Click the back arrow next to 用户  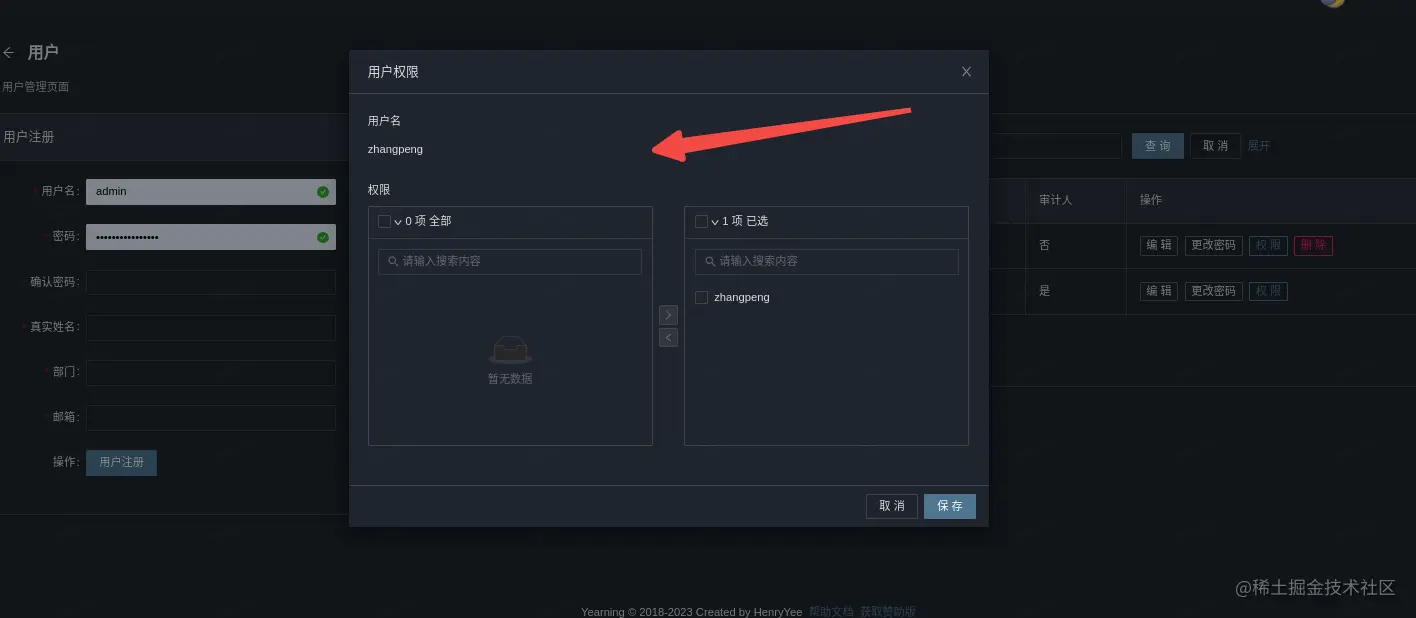click(x=8, y=52)
